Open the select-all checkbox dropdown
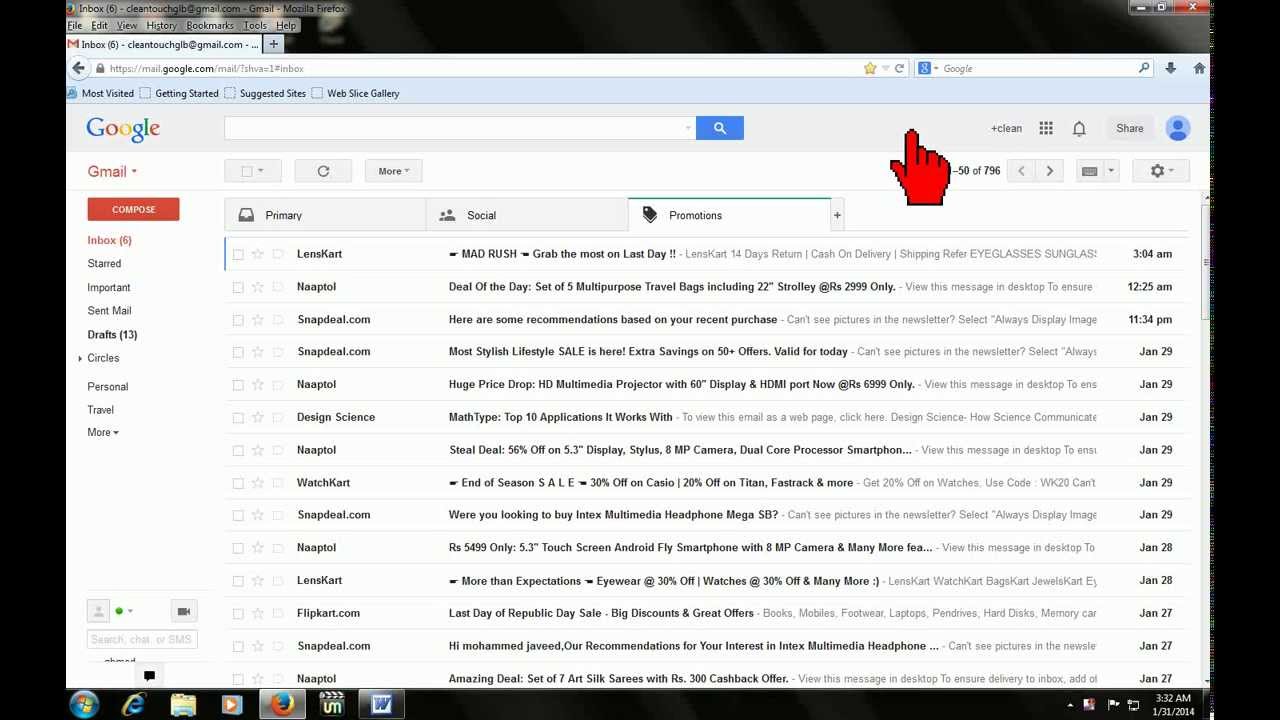Image resolution: width=1280 pixels, height=720 pixels. pyautogui.click(x=261, y=171)
